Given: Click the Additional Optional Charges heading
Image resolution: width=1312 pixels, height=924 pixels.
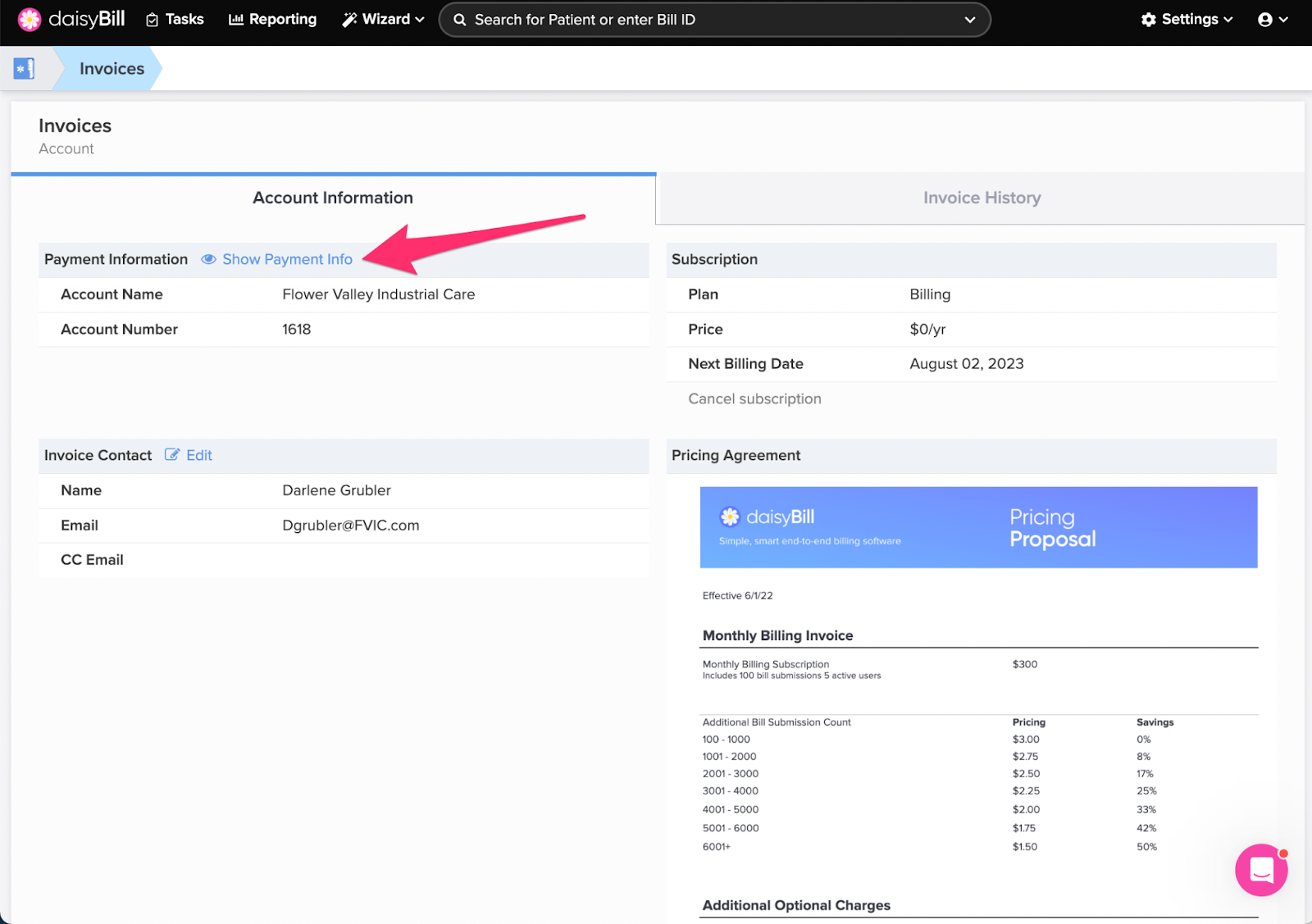Looking at the screenshot, I should coord(796,905).
